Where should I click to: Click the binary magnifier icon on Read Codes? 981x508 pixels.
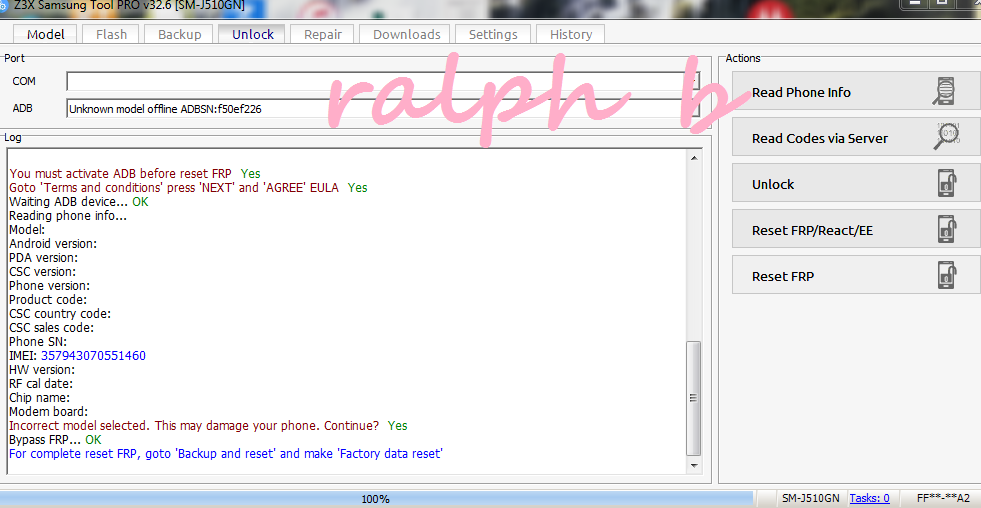click(x=946, y=137)
